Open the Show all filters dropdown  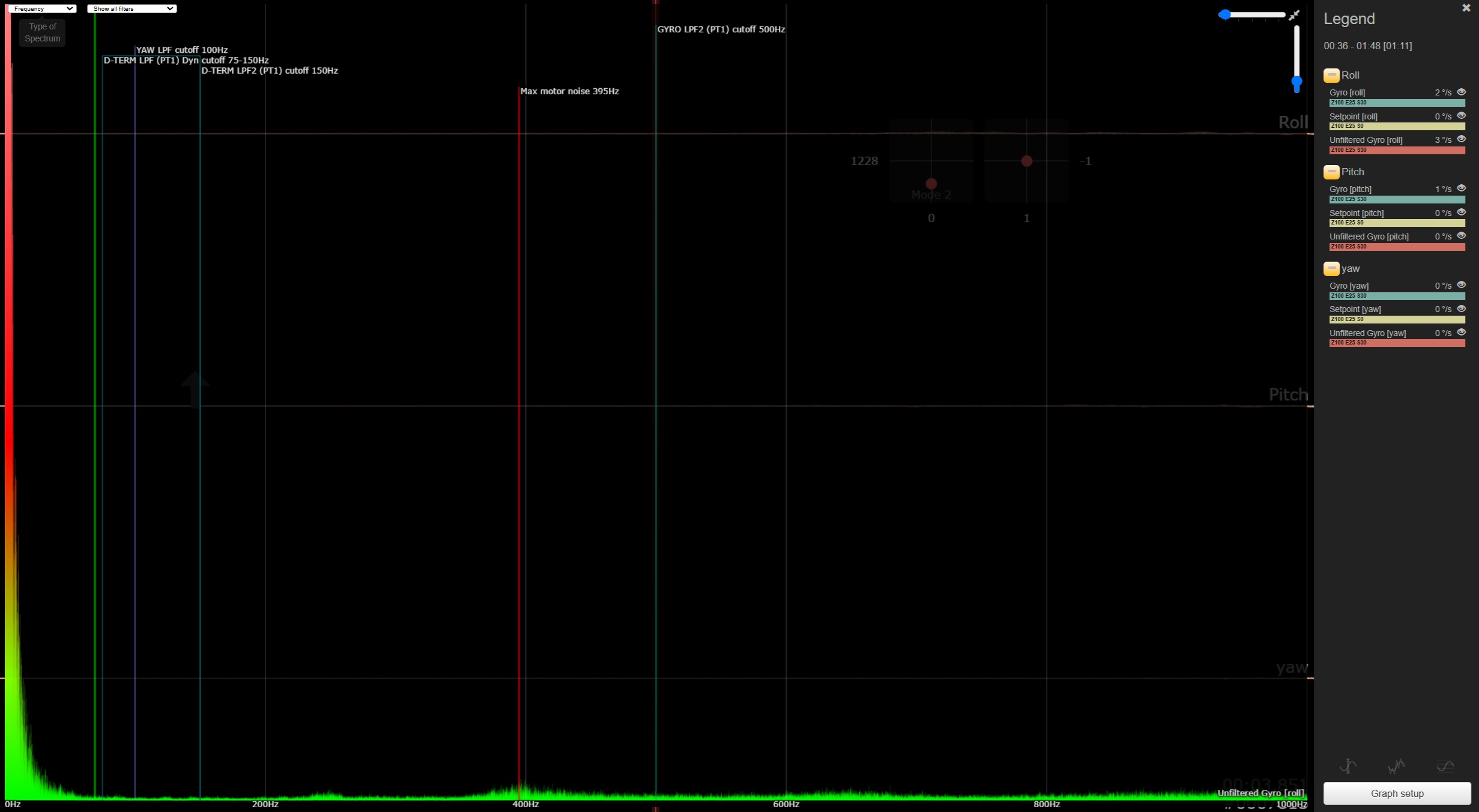132,9
